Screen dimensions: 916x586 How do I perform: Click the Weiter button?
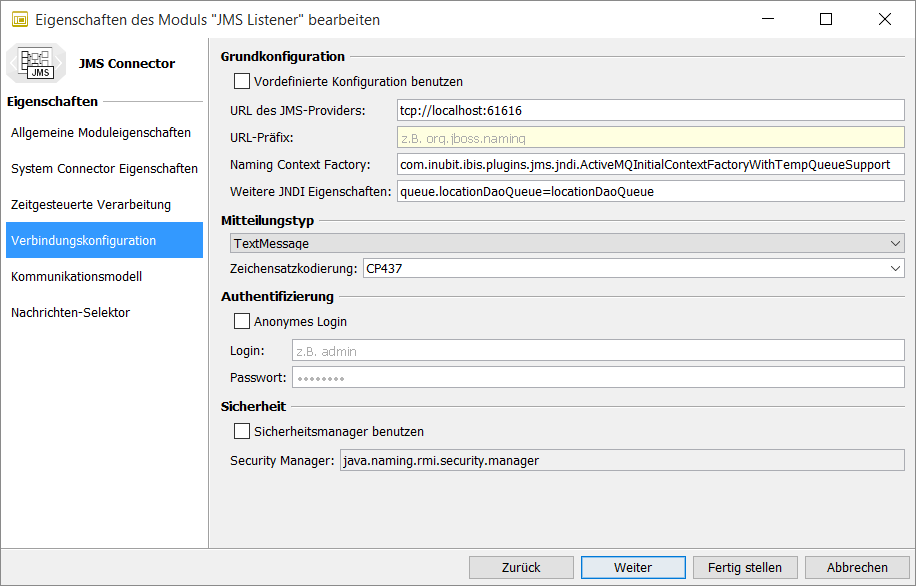pos(633,567)
